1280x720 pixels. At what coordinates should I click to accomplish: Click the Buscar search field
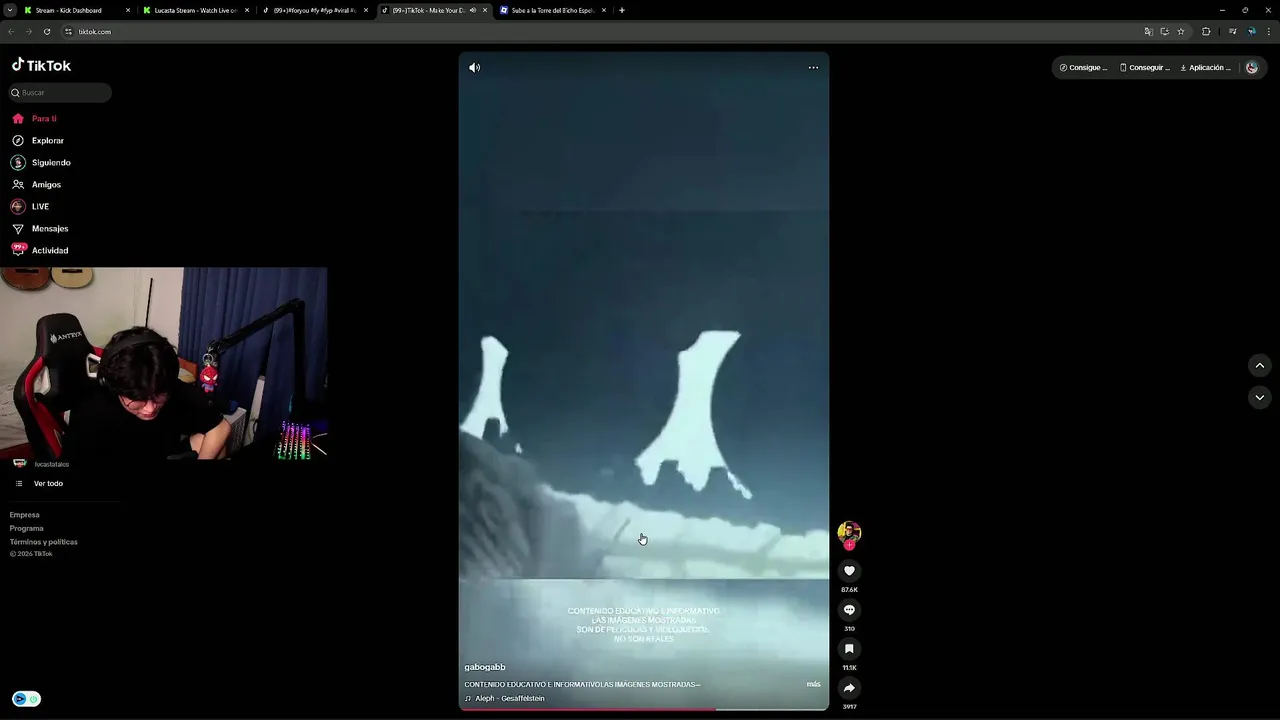[60, 93]
